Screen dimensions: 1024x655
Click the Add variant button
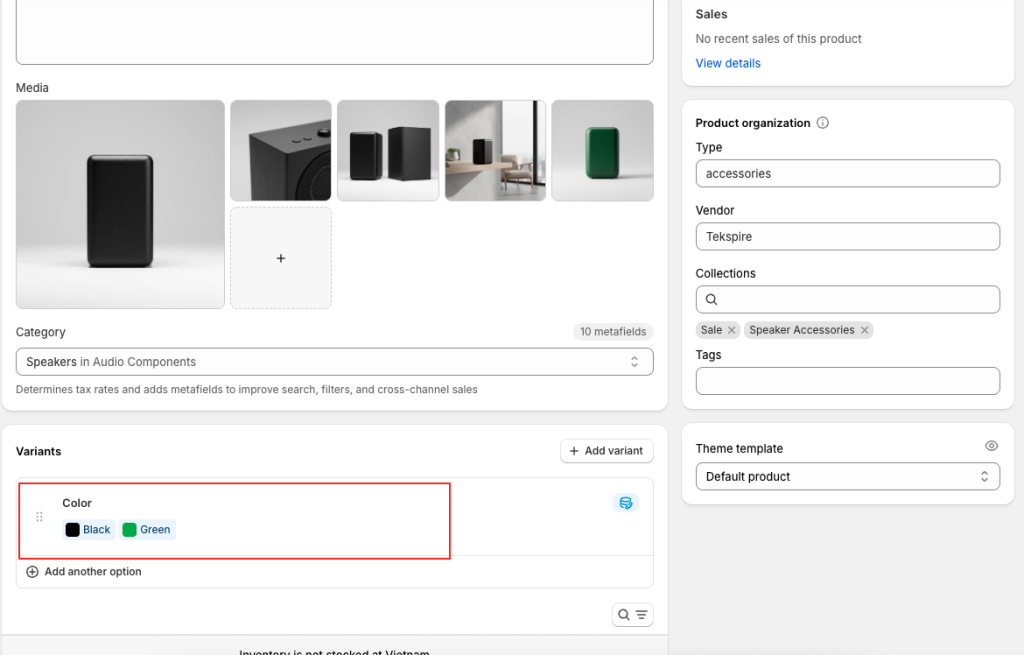[x=606, y=451]
